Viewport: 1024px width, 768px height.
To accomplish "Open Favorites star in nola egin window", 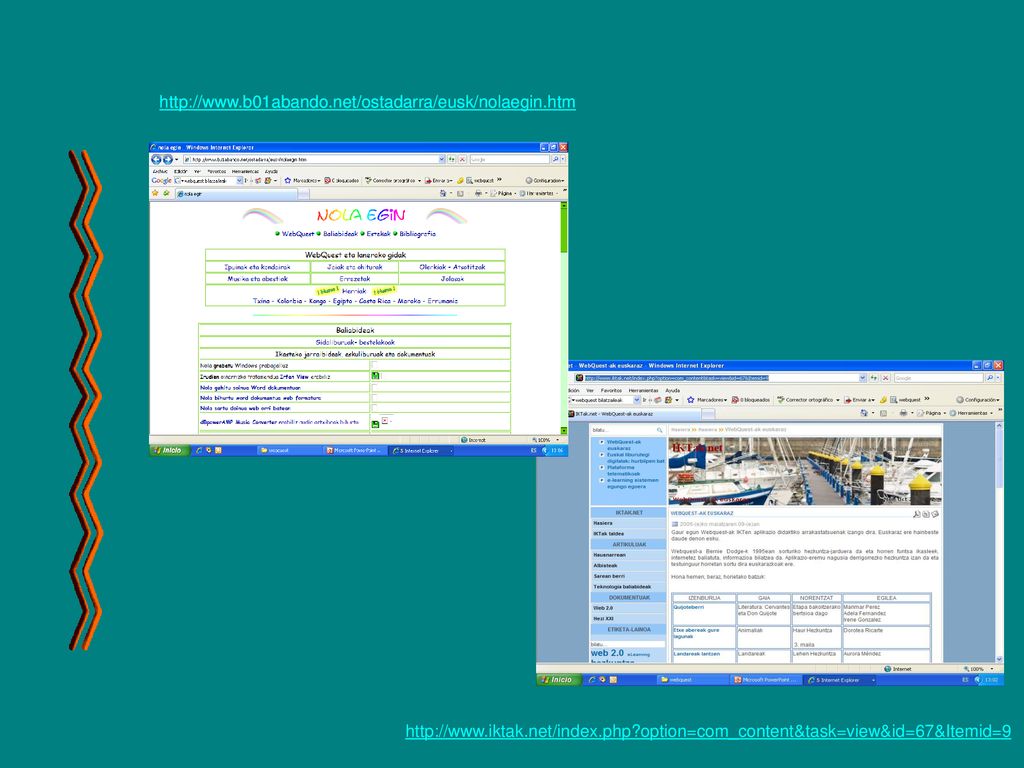I will pos(155,193).
